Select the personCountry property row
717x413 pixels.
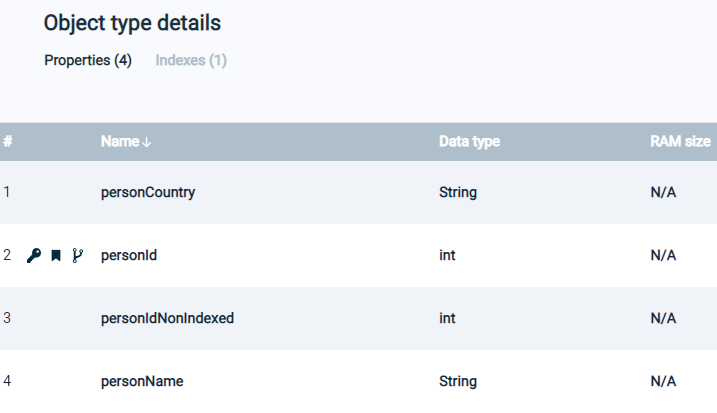point(358,192)
